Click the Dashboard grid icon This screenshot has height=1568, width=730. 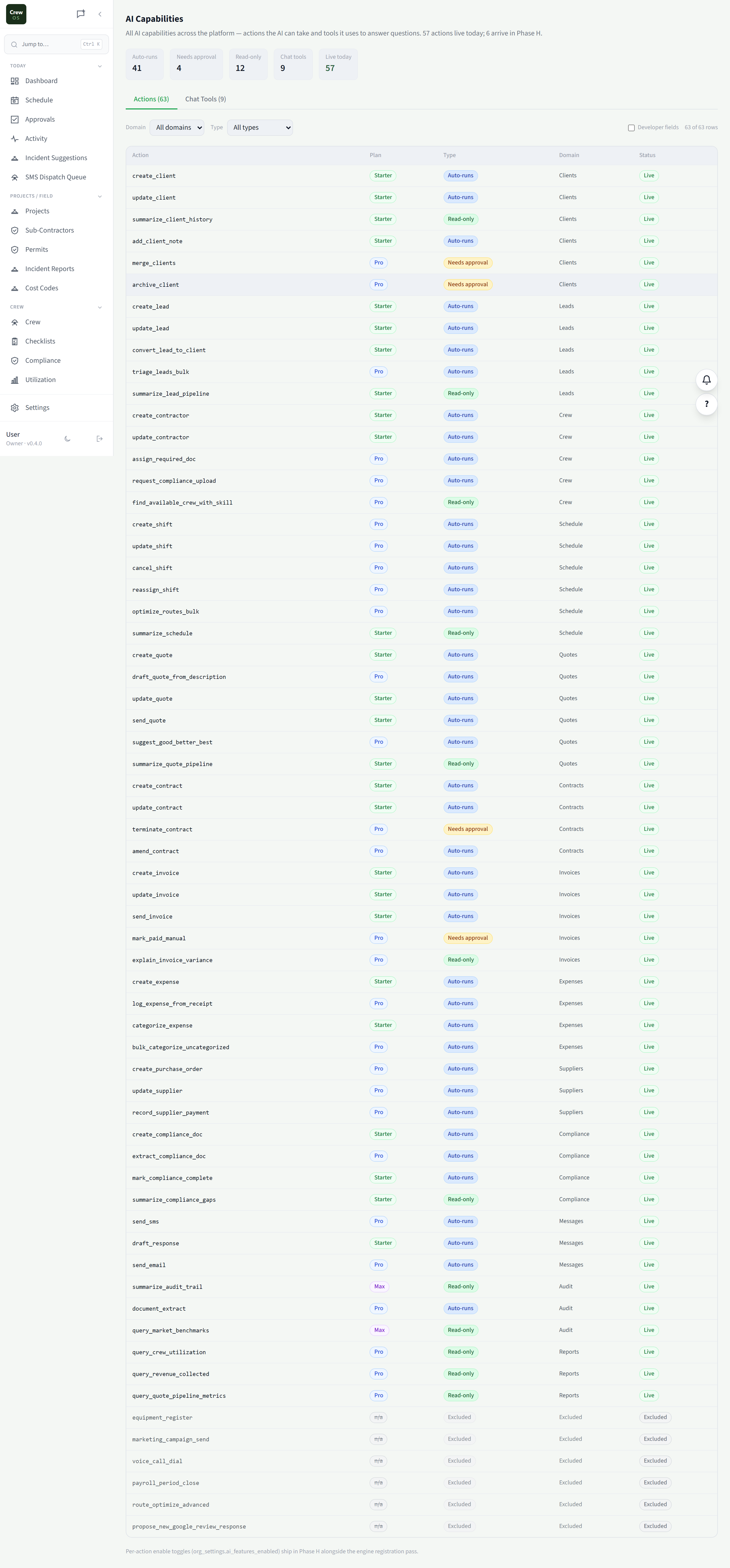[15, 81]
